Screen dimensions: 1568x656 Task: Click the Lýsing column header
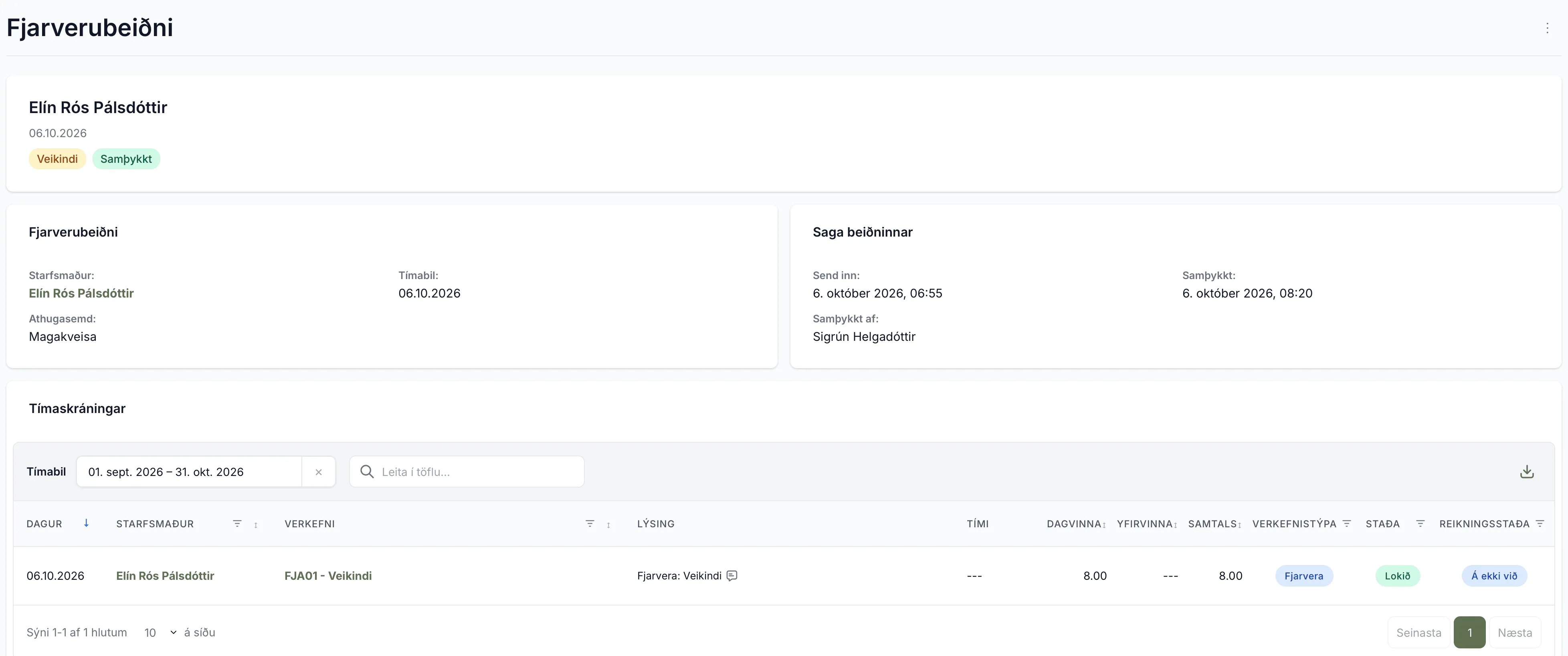tap(656, 524)
